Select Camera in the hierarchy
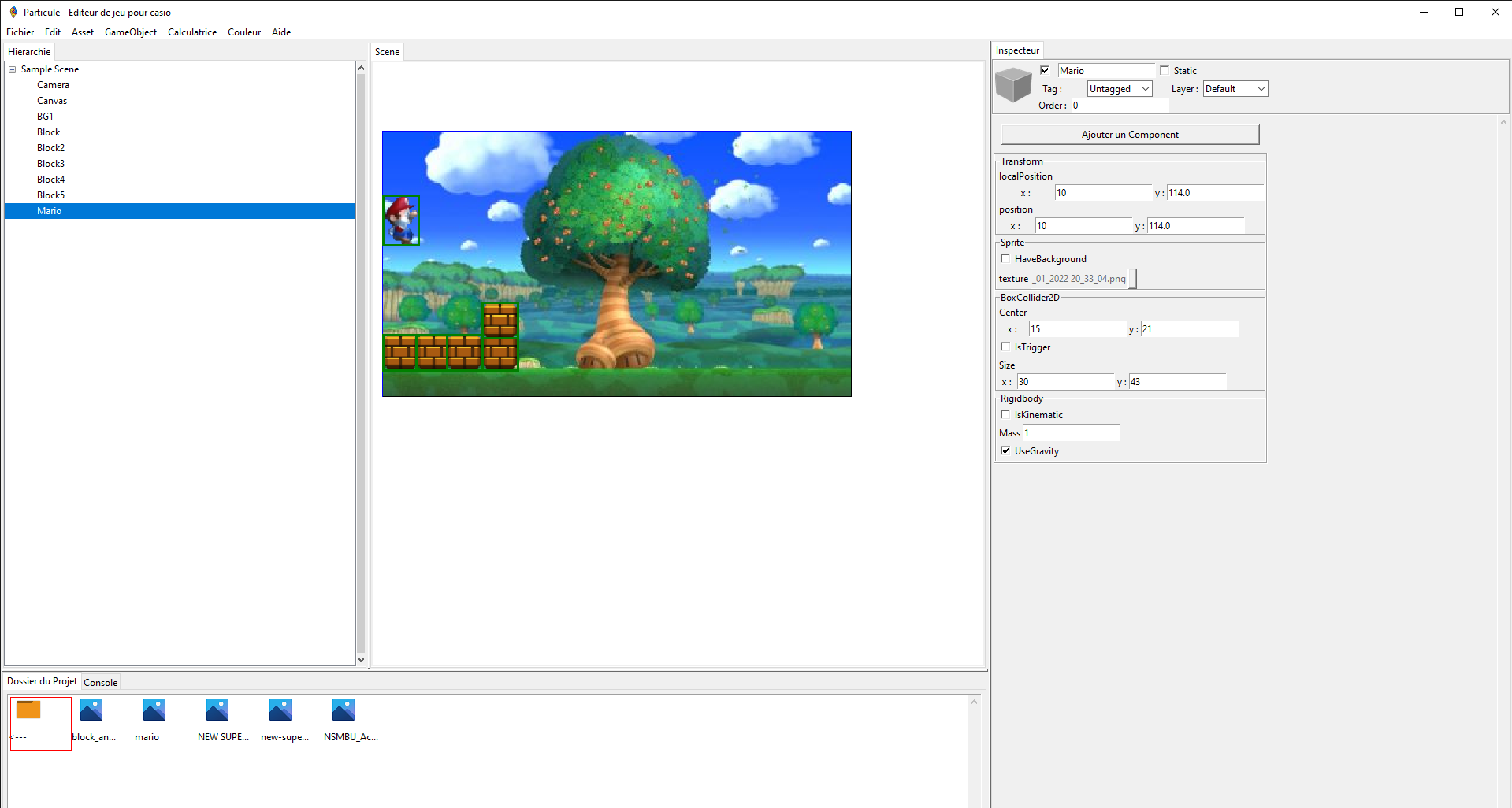 coord(53,85)
